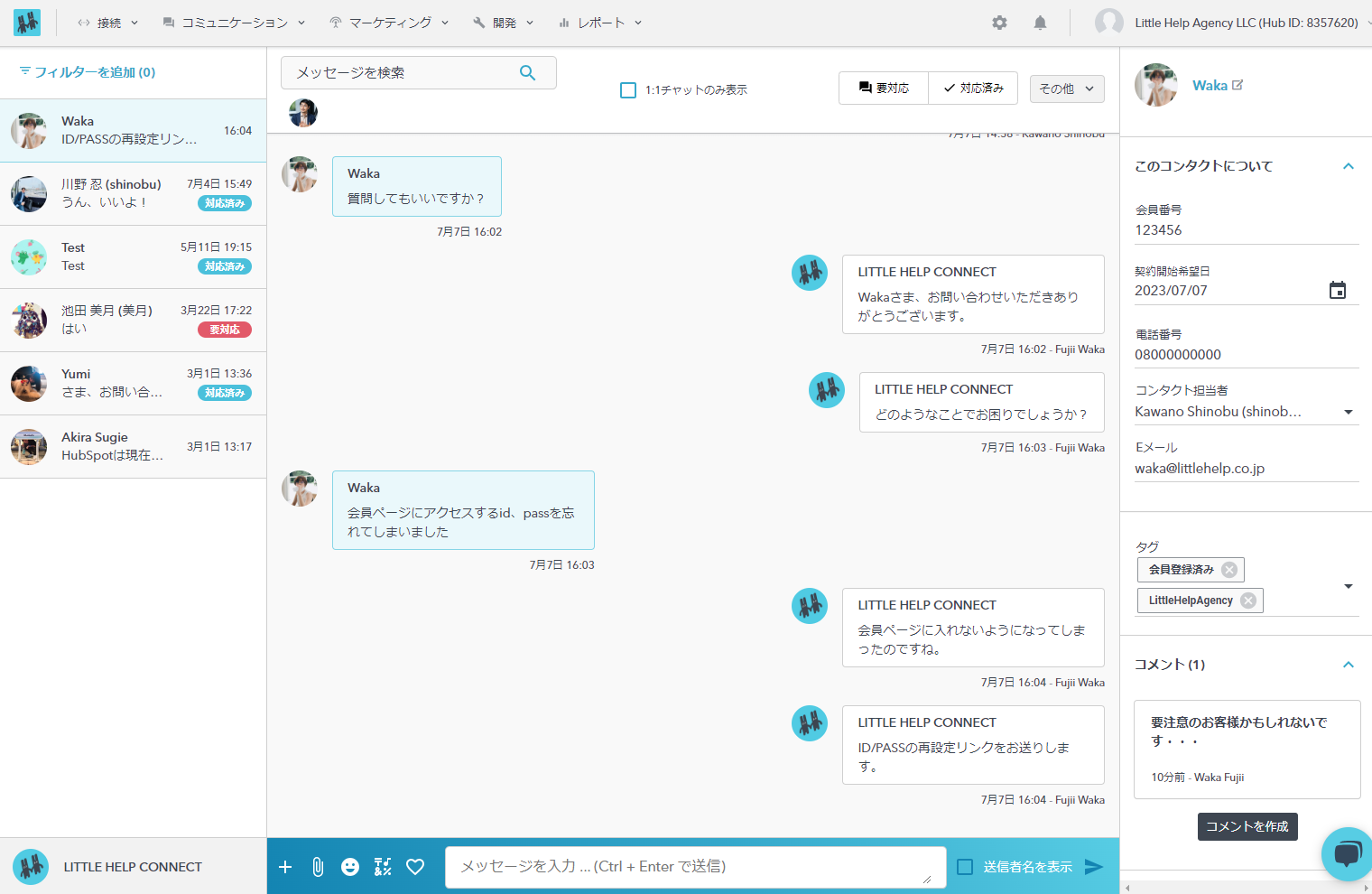Click the calendar icon for contract date
This screenshot has height=894, width=1372.
[1337, 290]
